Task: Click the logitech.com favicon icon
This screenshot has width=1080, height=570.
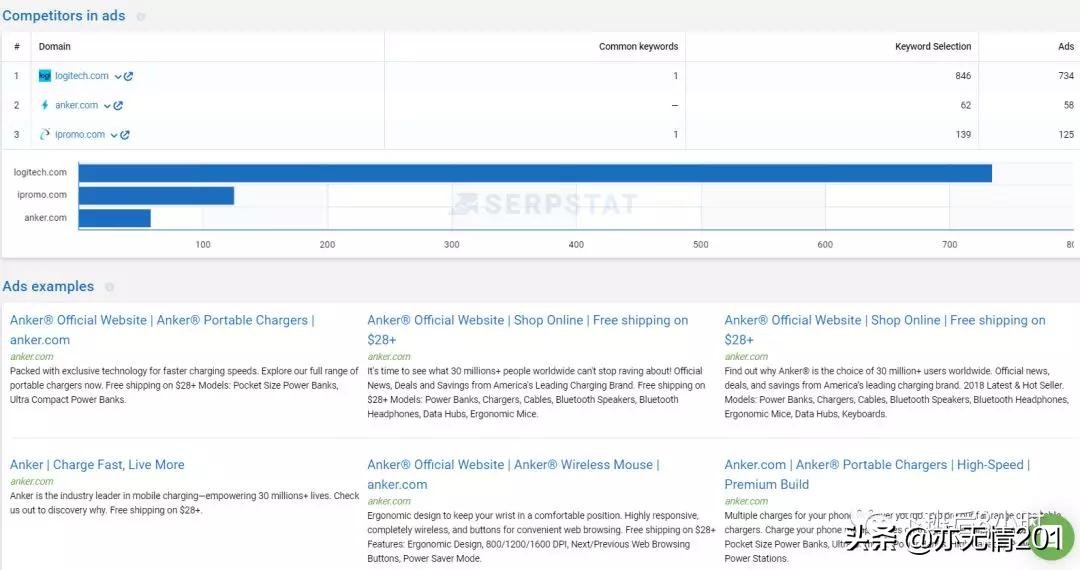Action: click(45, 76)
